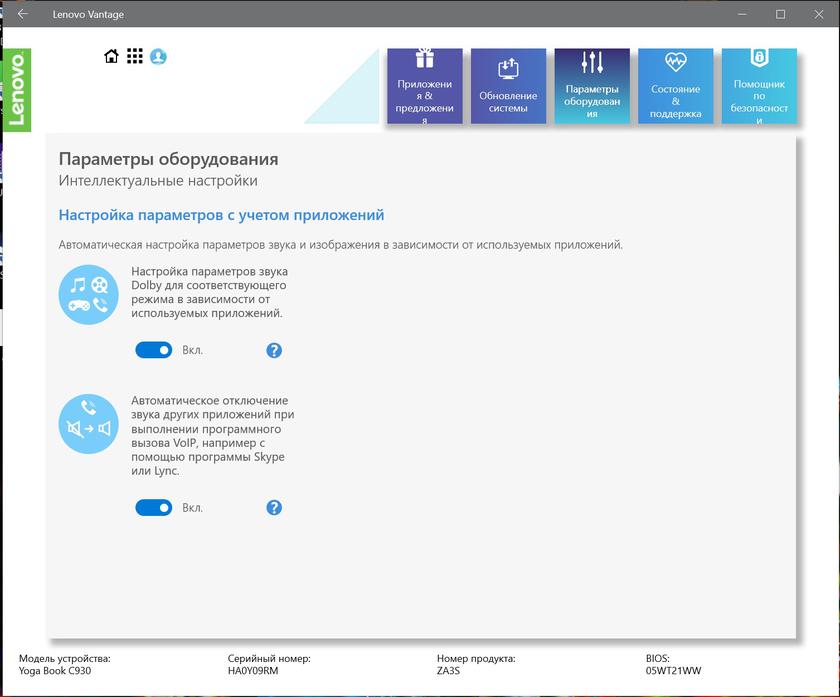Open the Состояние & поддержка tile

point(675,87)
